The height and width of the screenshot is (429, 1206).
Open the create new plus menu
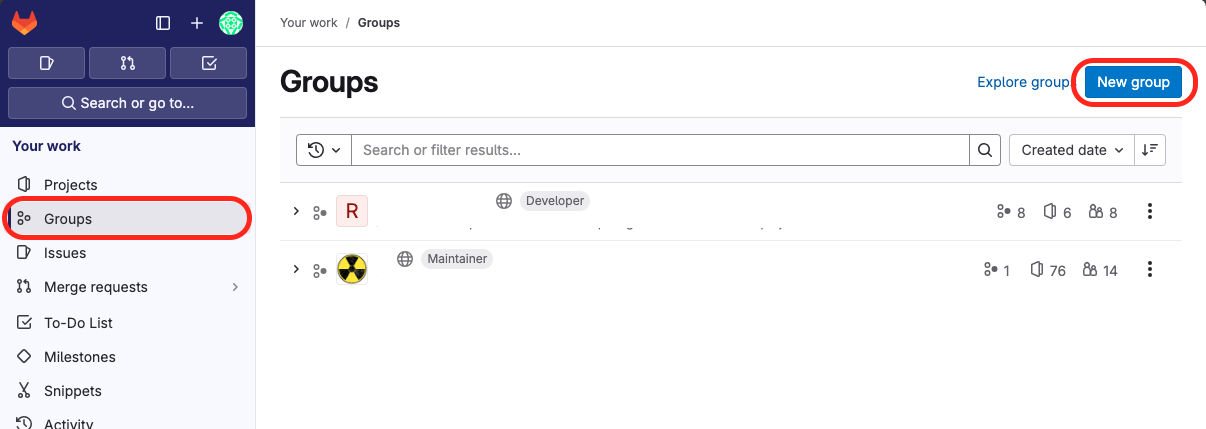click(x=196, y=23)
